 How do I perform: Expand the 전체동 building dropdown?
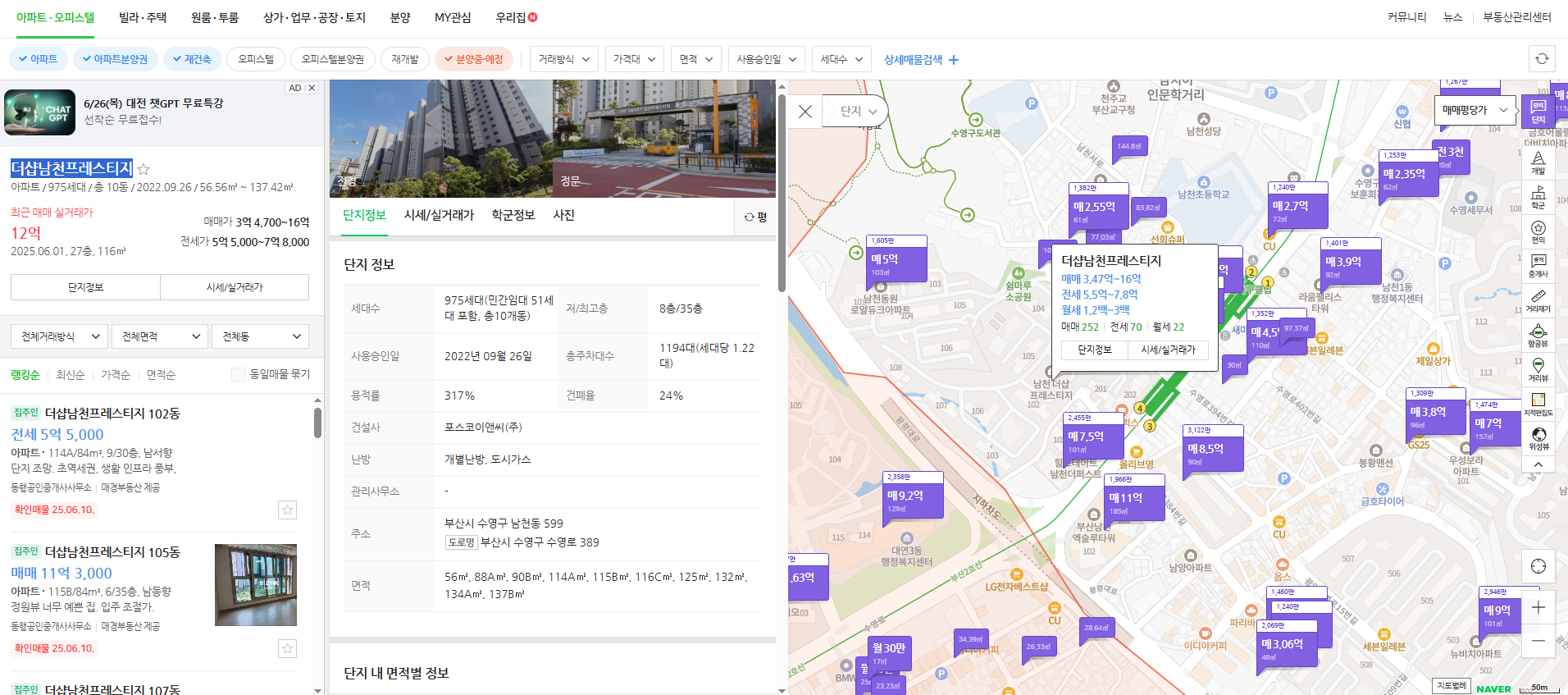[261, 336]
